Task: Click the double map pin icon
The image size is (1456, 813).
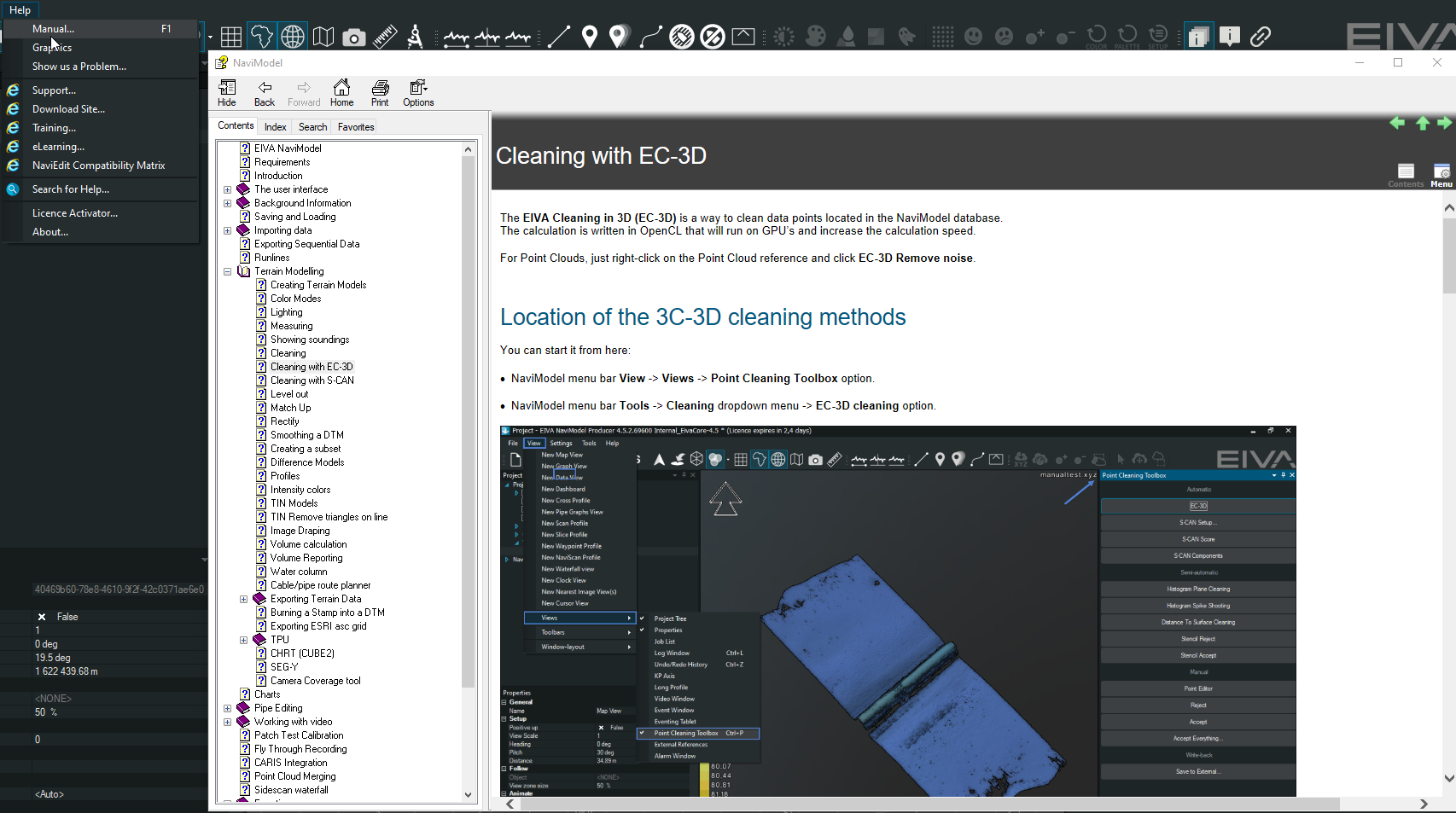Action: pos(620,37)
